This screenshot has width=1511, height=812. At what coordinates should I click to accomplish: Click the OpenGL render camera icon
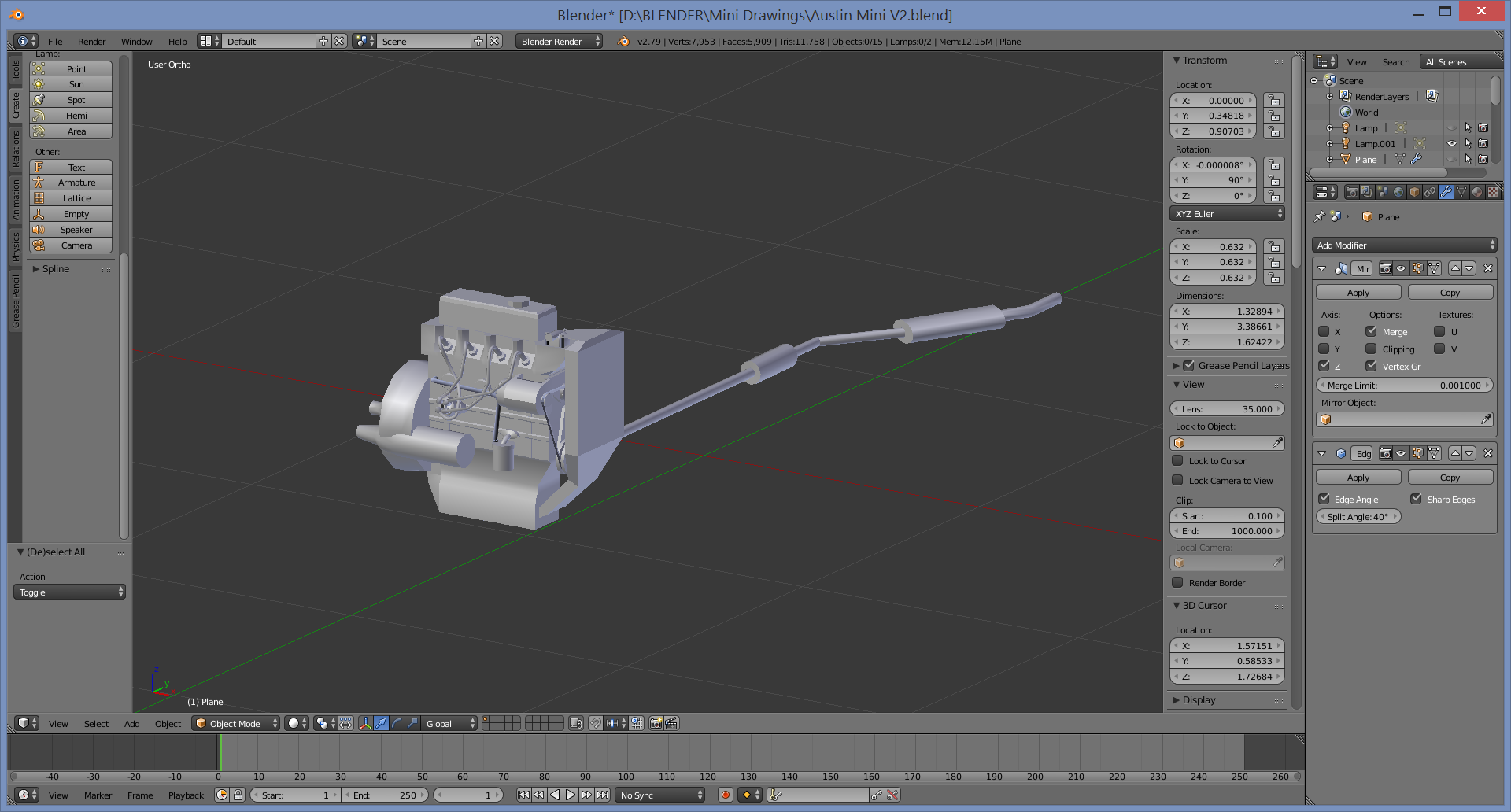click(x=656, y=724)
